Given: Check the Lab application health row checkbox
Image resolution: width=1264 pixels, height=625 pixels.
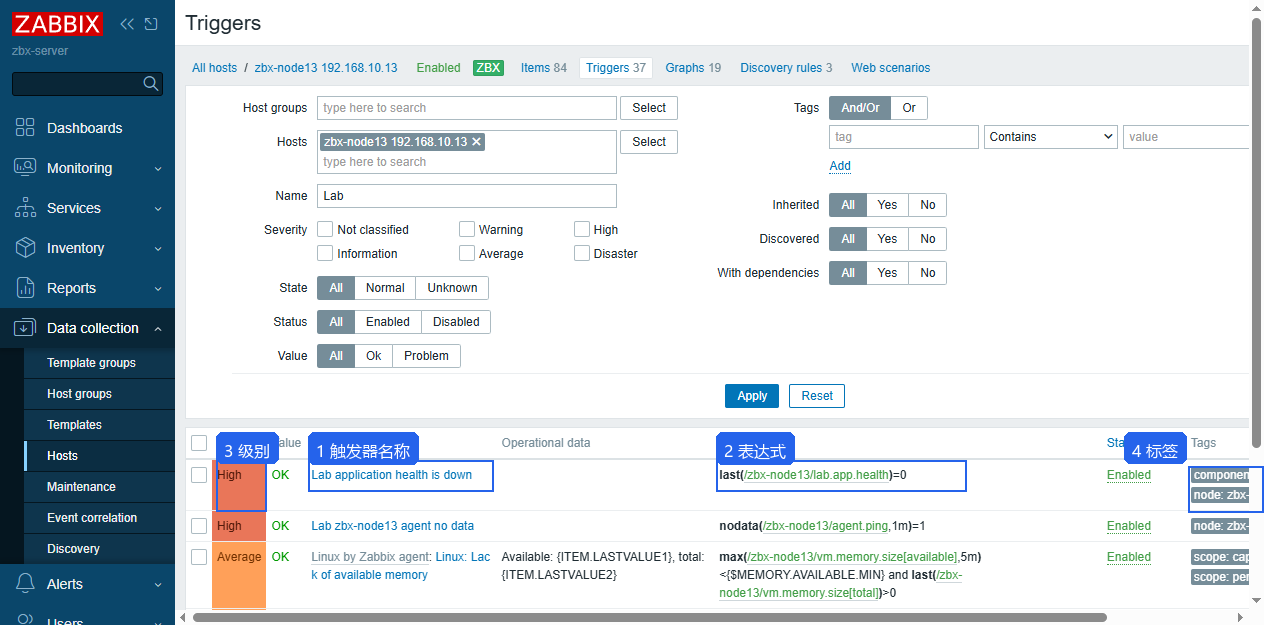Looking at the screenshot, I should pos(199,475).
